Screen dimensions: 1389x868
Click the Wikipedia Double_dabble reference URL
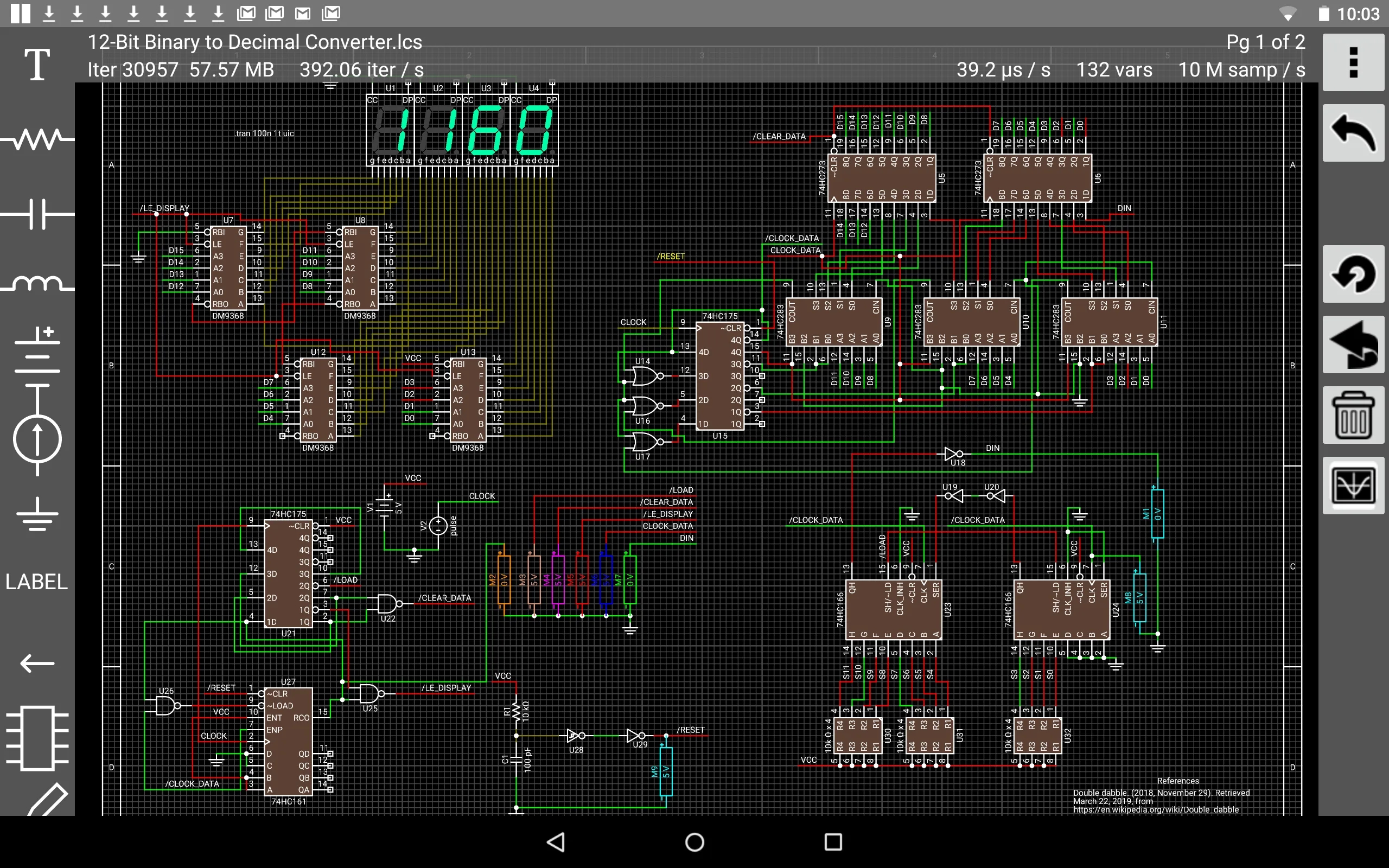1156,809
